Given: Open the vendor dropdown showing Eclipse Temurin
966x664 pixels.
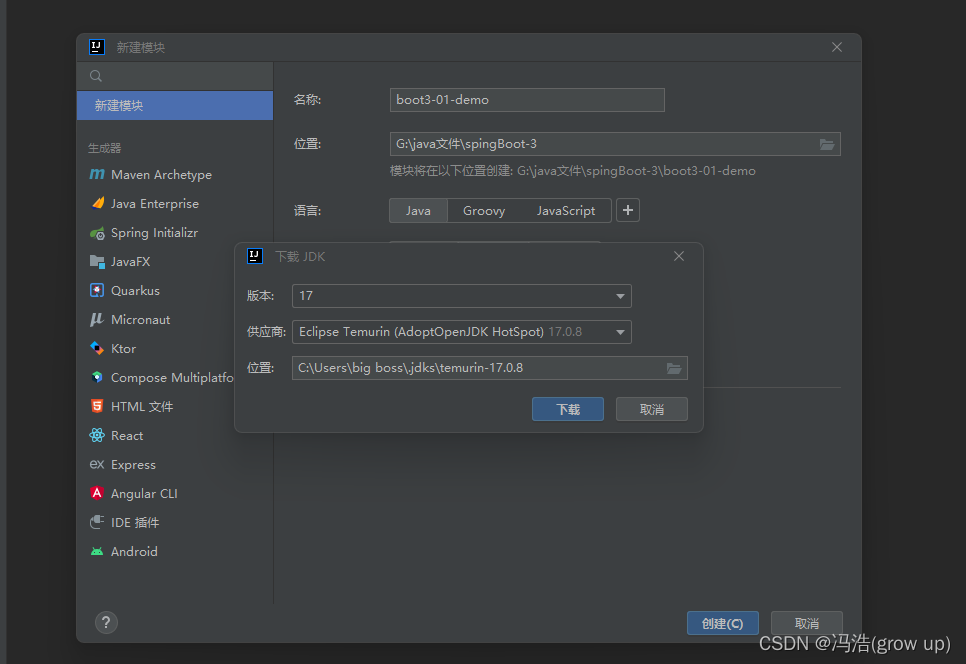Looking at the screenshot, I should pos(462,332).
